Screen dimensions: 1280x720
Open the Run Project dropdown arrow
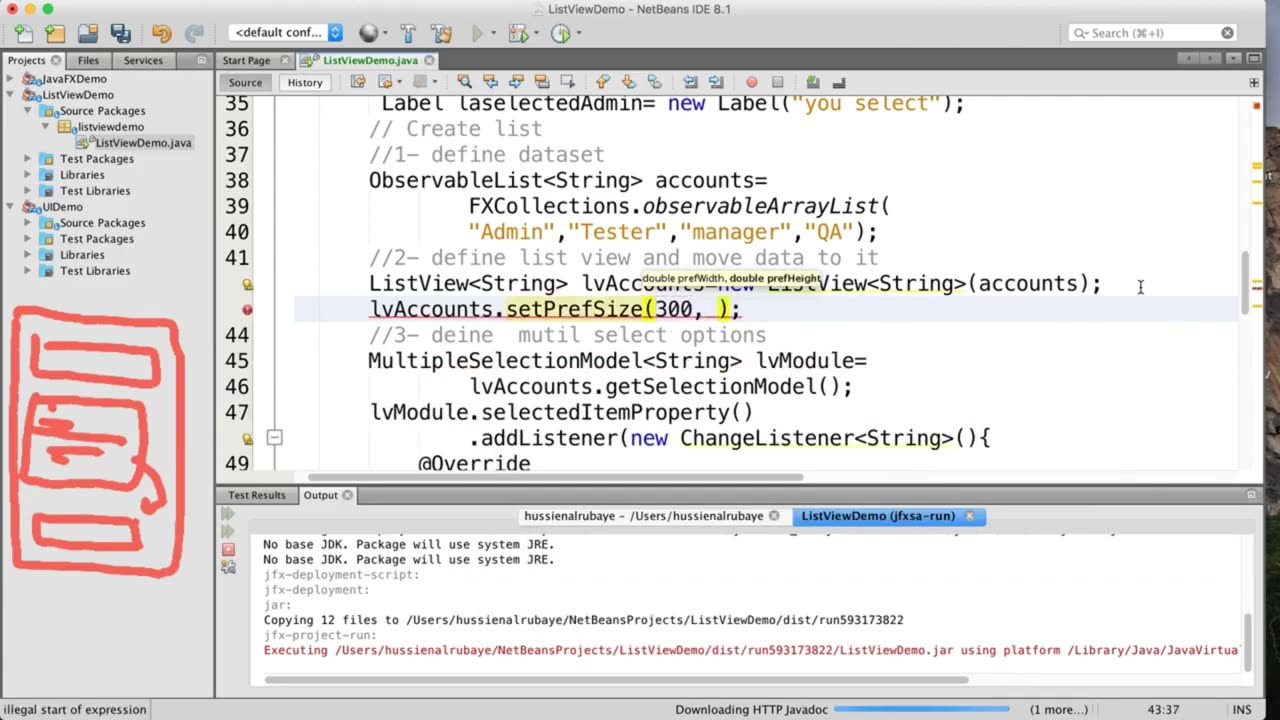[494, 33]
